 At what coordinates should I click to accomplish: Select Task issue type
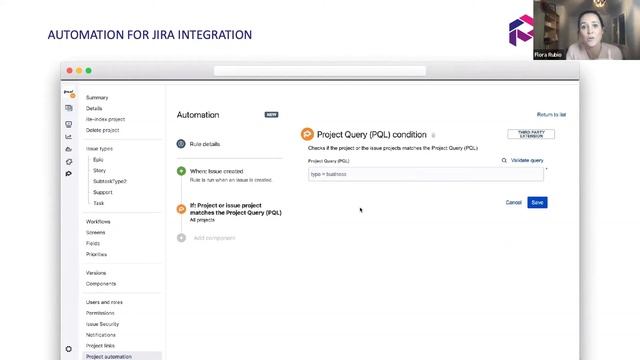(x=98, y=203)
